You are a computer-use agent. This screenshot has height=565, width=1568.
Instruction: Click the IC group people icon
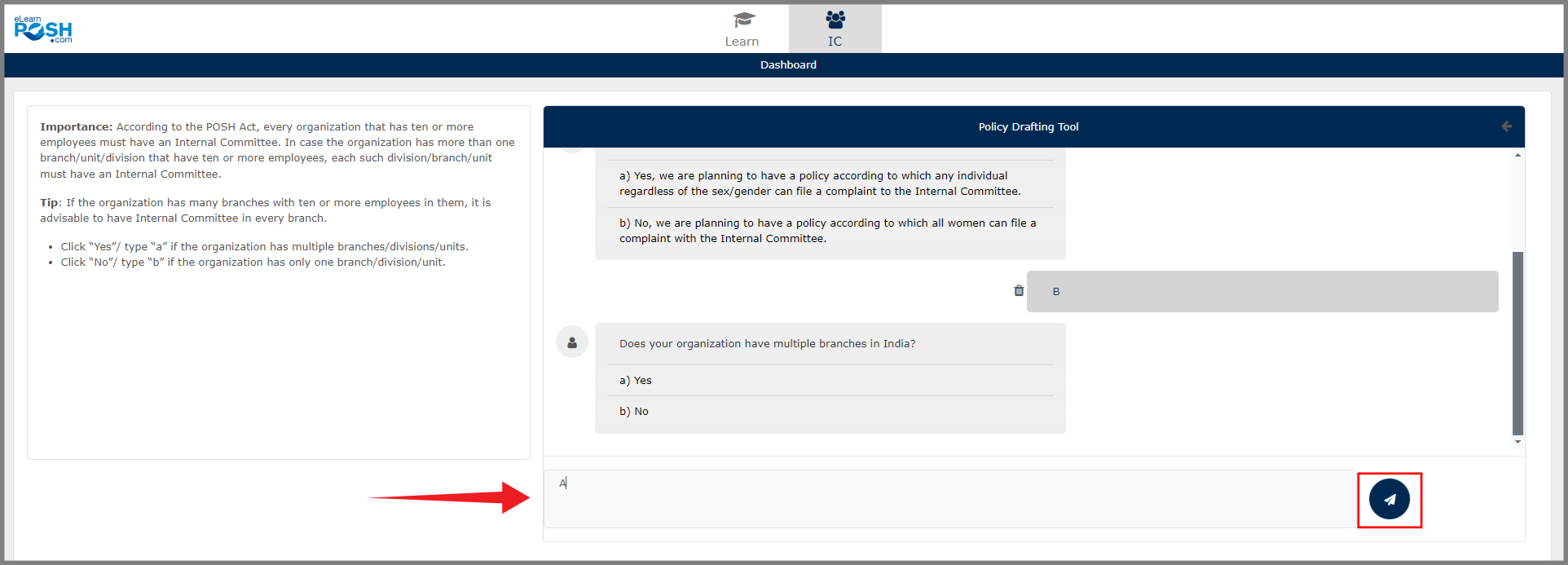[x=835, y=19]
